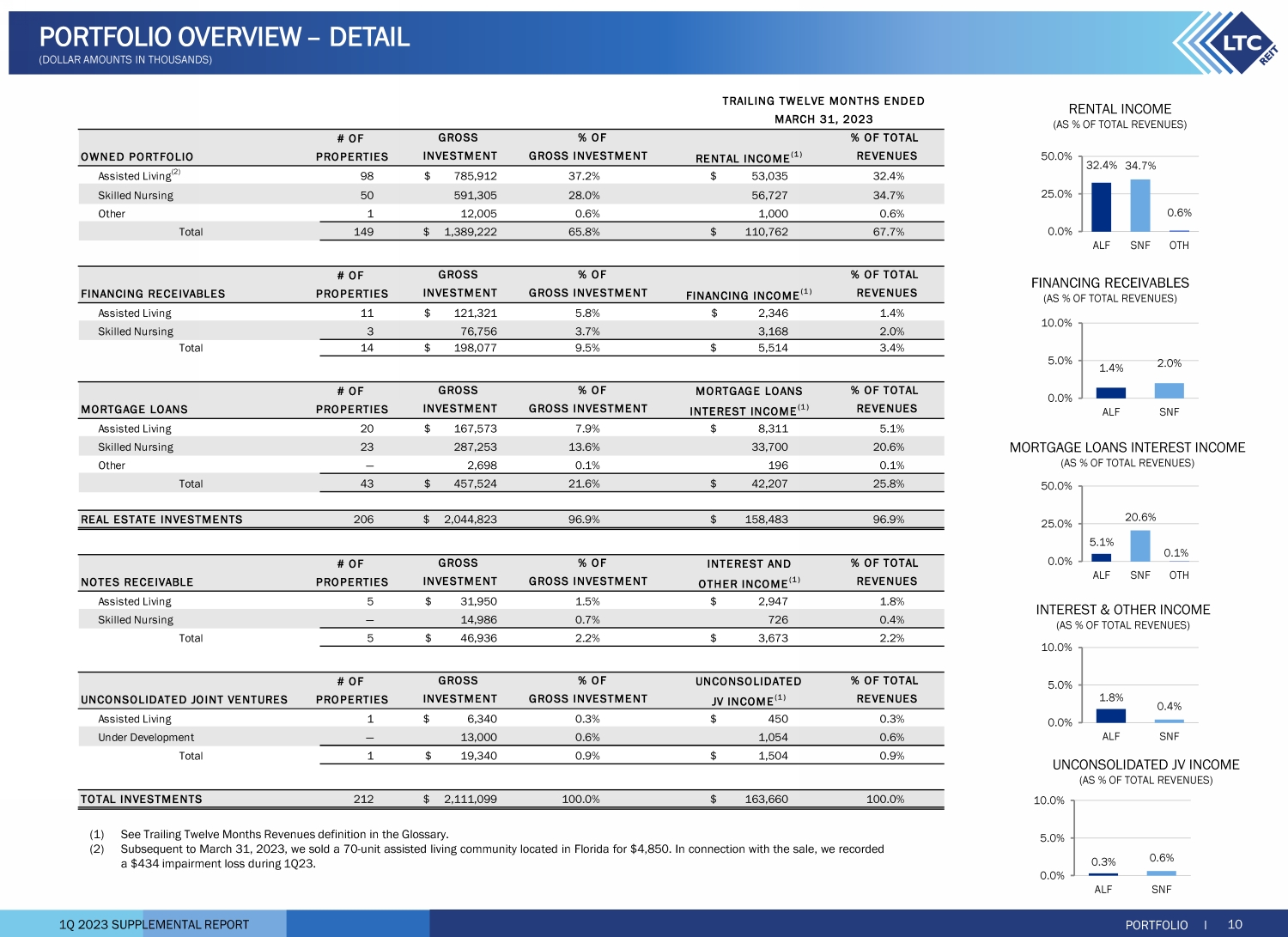Click Under Development row in Unconsolidated Joint Ventures
The height and width of the screenshot is (937, 1288).
[x=146, y=737]
